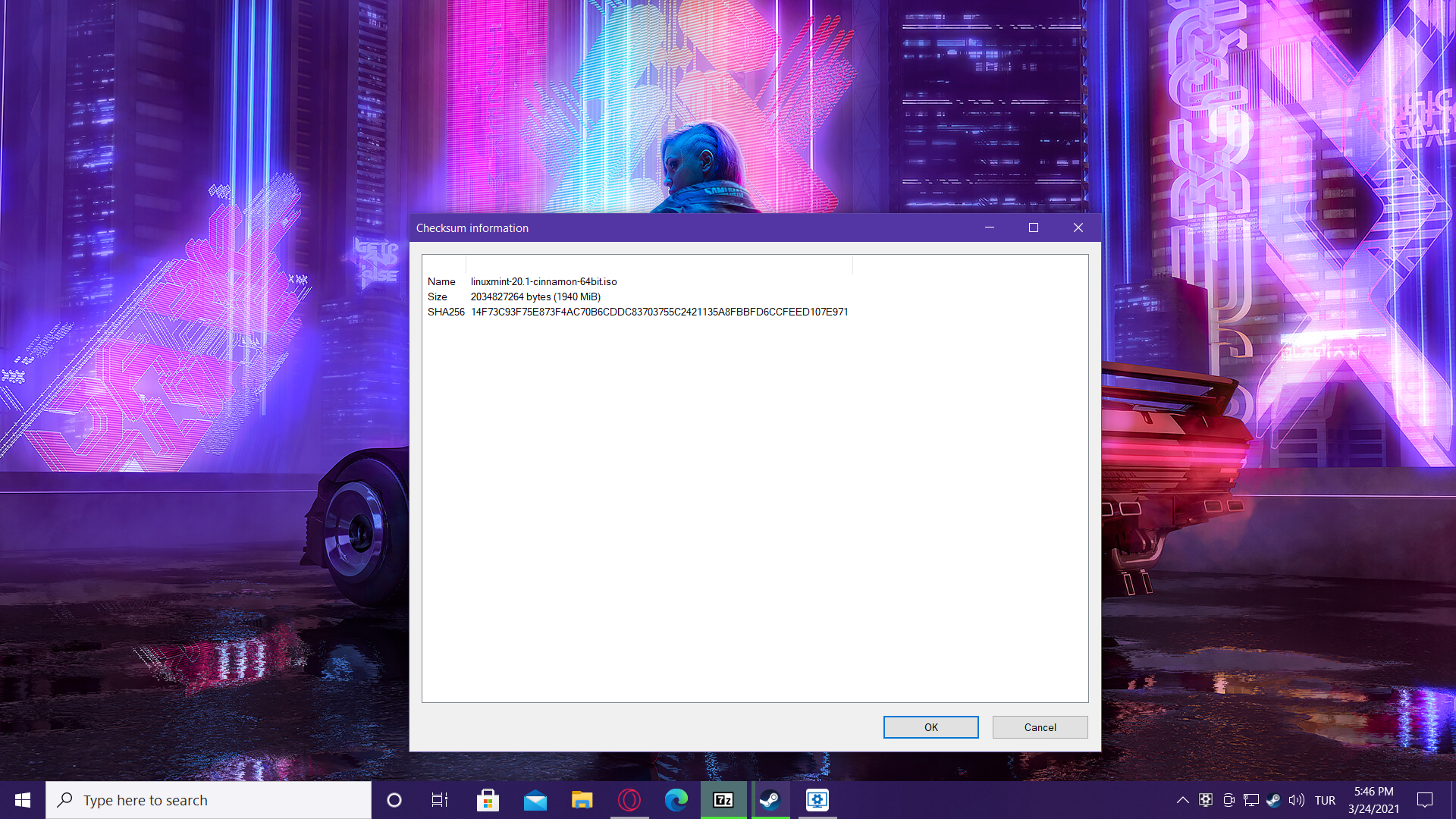
Task: Open the volume speaker tray icon
Action: 1296,800
